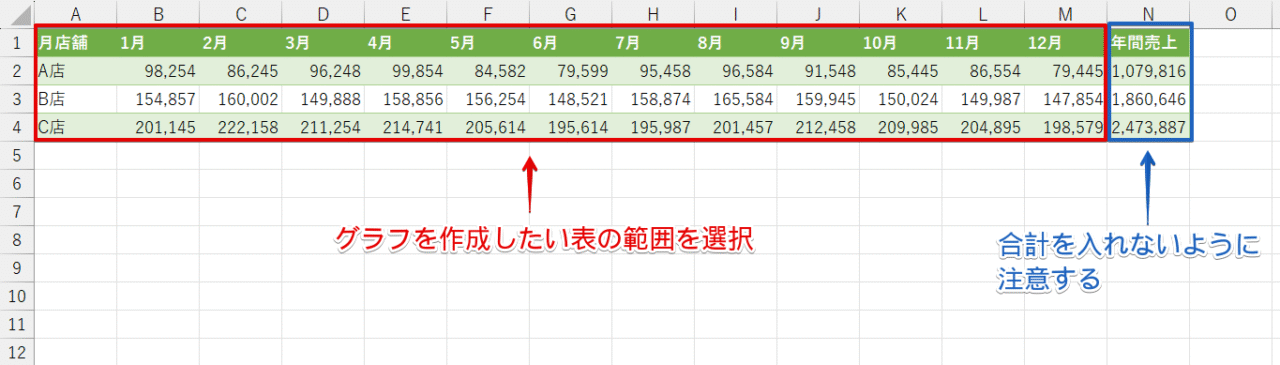Image resolution: width=1280 pixels, height=365 pixels.
Task: Click cell with value 222,158
Action: tap(241, 127)
